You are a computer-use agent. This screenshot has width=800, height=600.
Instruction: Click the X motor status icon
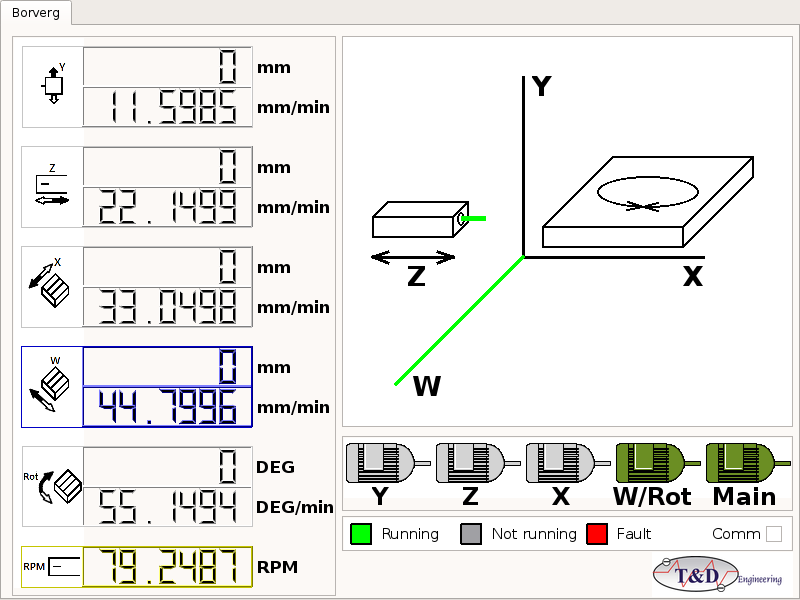click(564, 464)
